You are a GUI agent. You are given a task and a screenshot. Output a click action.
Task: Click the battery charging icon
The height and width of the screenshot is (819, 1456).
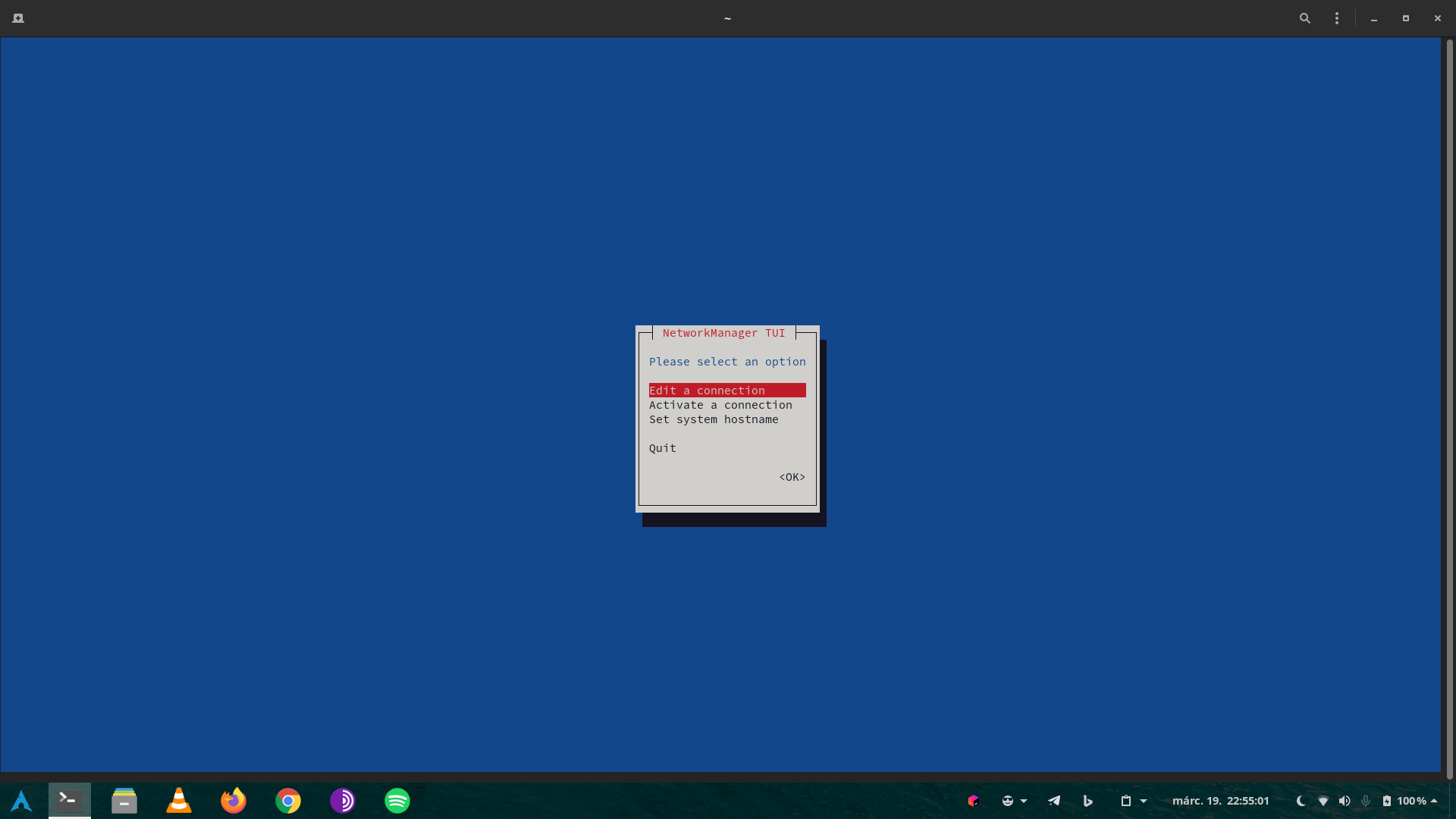tap(1387, 801)
